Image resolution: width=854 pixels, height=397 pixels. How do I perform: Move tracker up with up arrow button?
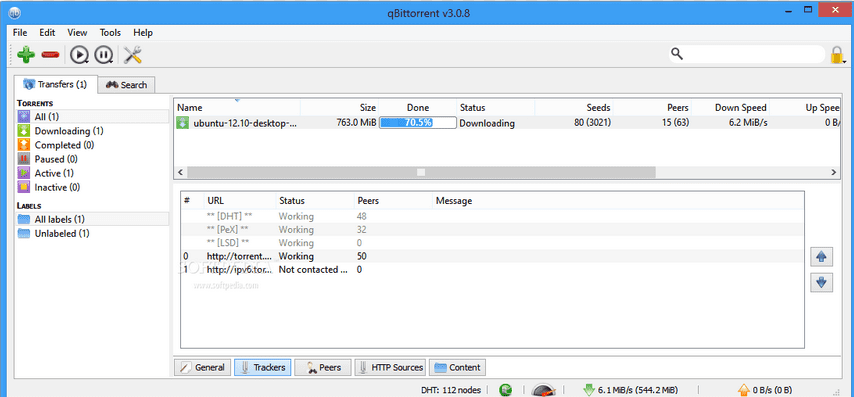(x=822, y=257)
